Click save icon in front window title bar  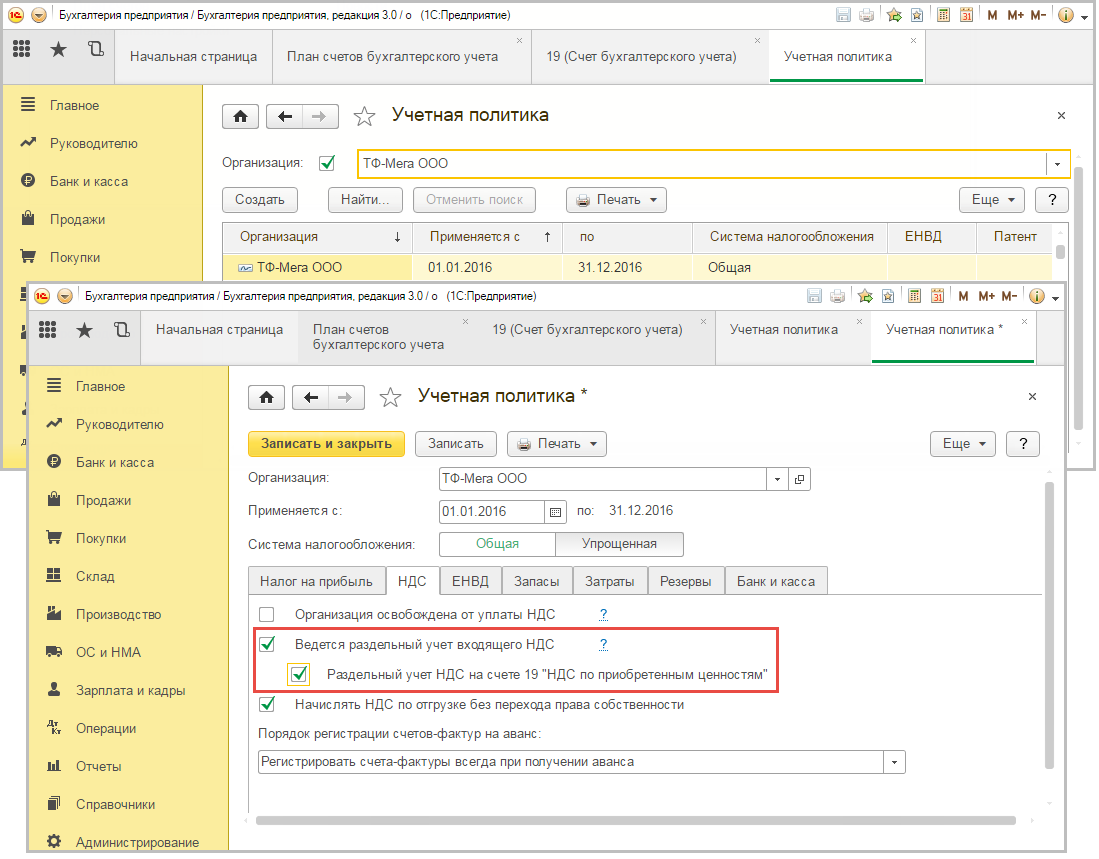[x=814, y=296]
